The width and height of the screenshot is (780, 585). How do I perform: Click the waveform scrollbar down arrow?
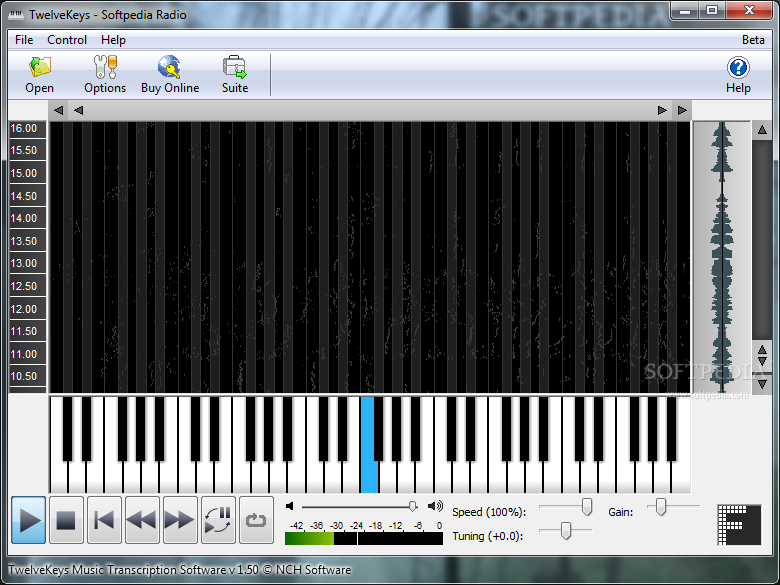762,384
